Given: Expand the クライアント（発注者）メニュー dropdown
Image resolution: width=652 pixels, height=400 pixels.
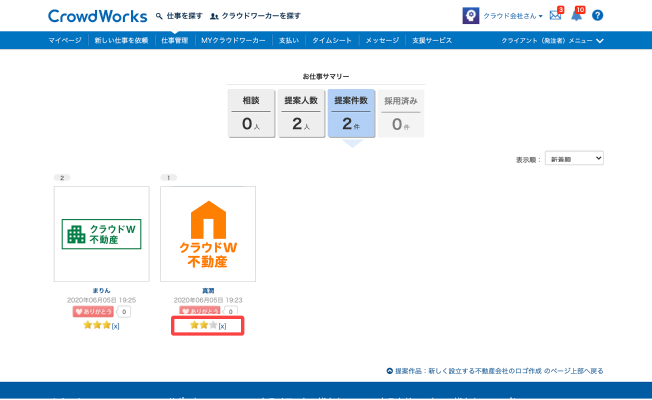Looking at the screenshot, I should 553,40.
